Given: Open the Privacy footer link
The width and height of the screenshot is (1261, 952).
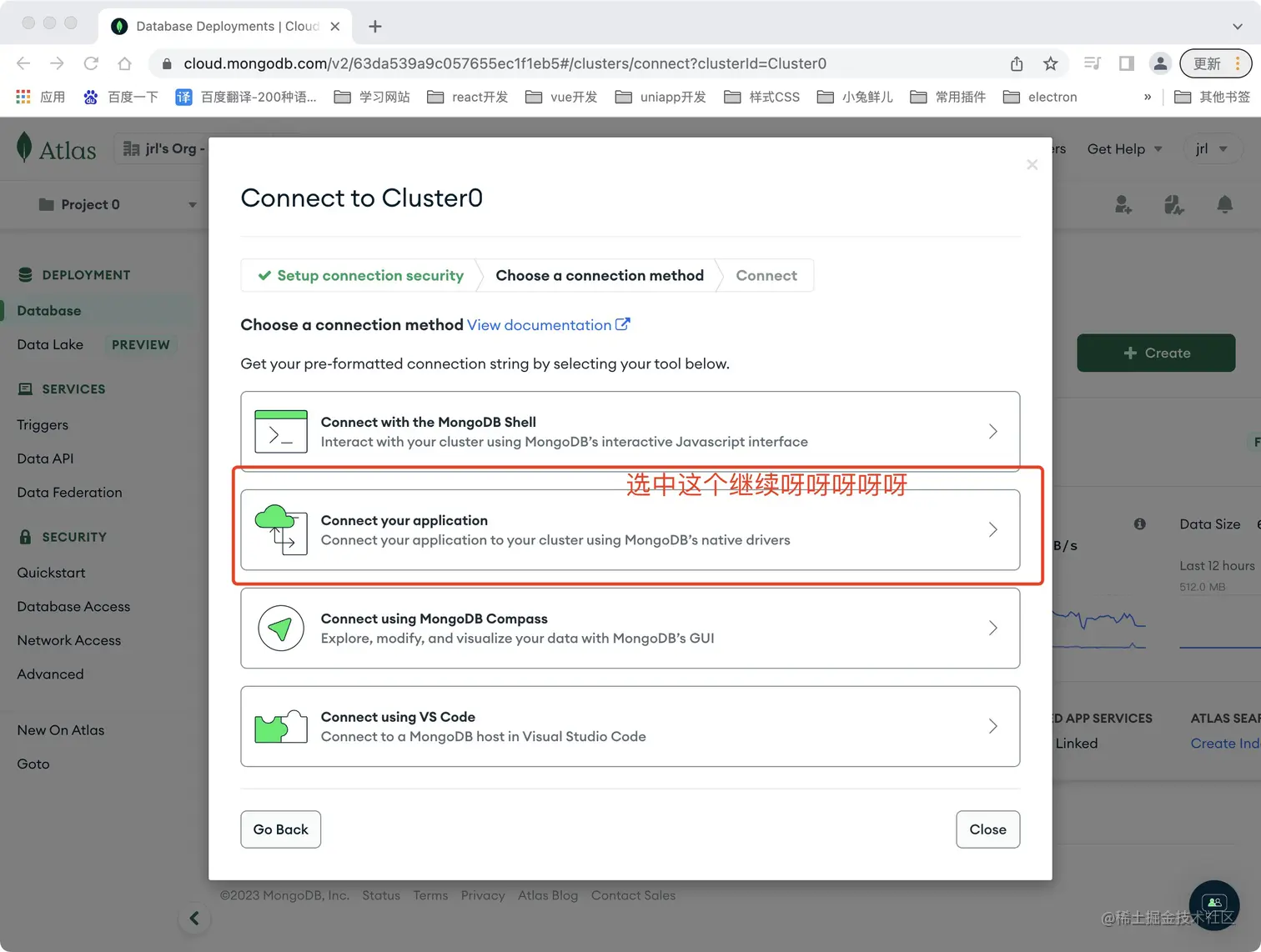Looking at the screenshot, I should pyautogui.click(x=483, y=895).
